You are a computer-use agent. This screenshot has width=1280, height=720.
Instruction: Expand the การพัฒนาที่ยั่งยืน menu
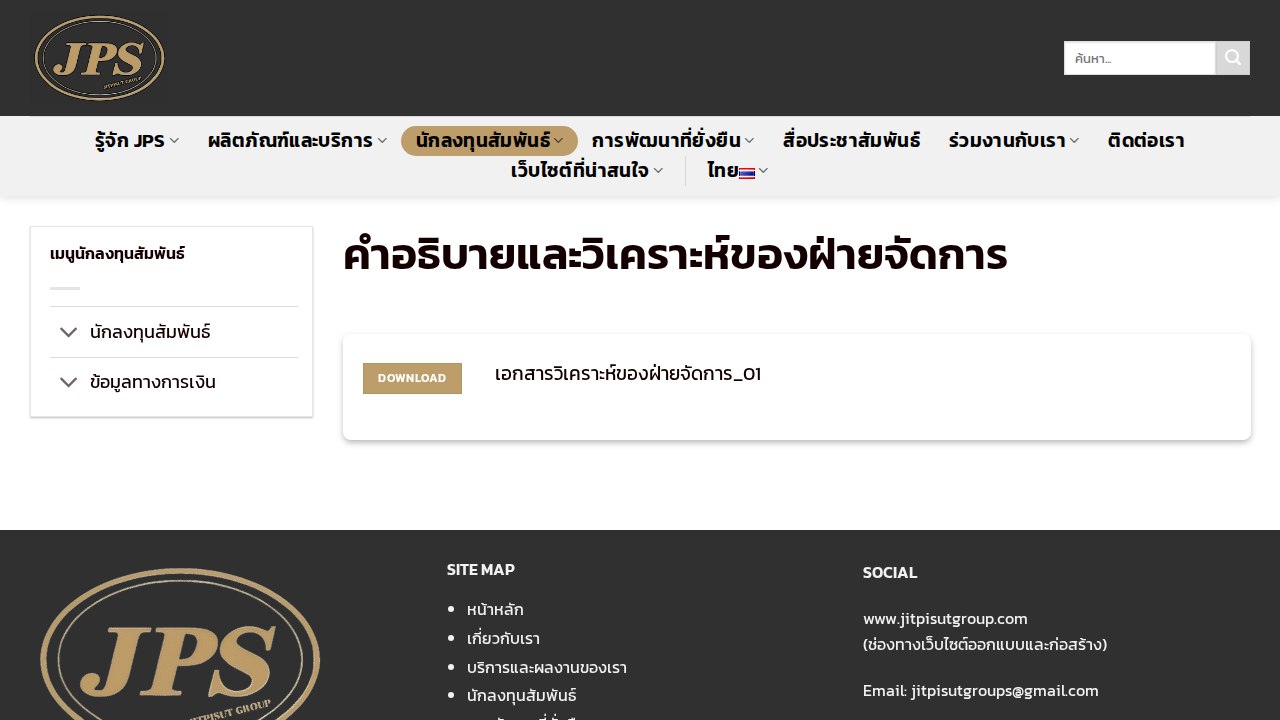[x=672, y=141]
